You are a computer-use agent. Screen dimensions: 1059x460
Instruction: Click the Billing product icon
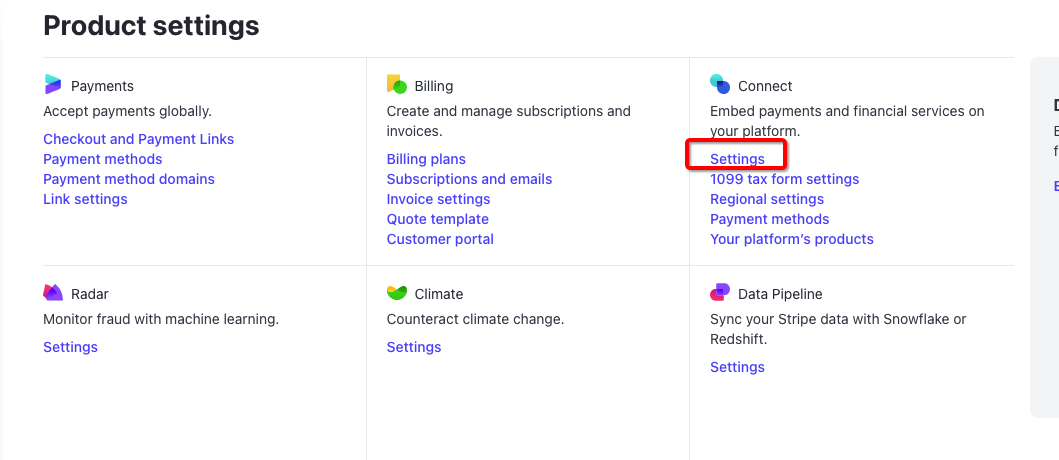(397, 85)
